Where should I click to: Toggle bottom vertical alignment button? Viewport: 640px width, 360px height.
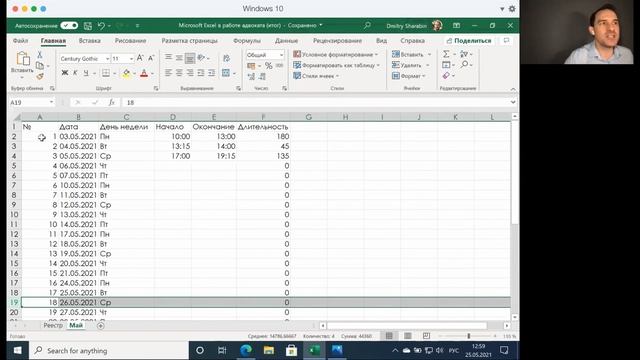[x=190, y=58]
